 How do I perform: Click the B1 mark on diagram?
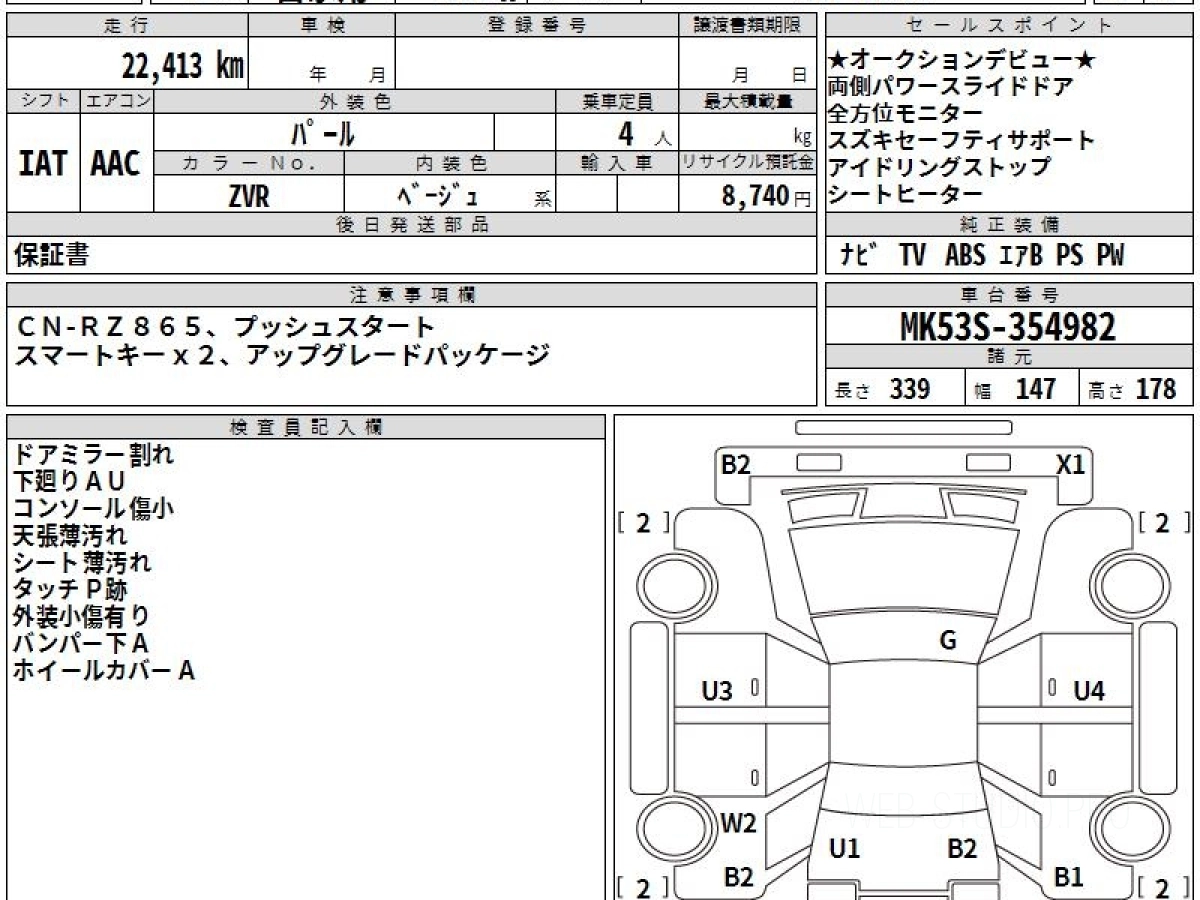pos(1070,877)
